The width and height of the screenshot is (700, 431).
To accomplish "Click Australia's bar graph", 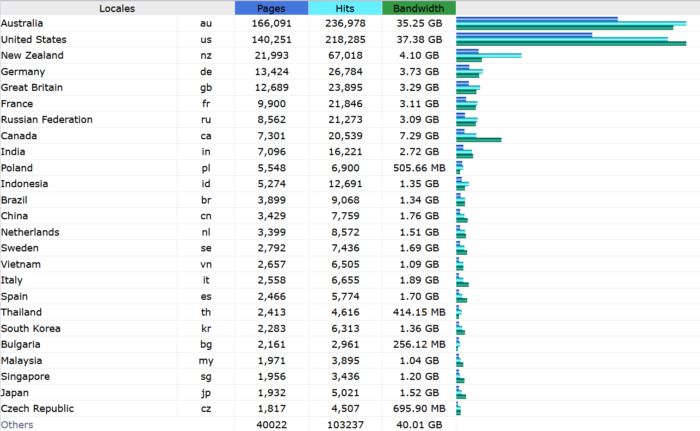I will [570, 23].
